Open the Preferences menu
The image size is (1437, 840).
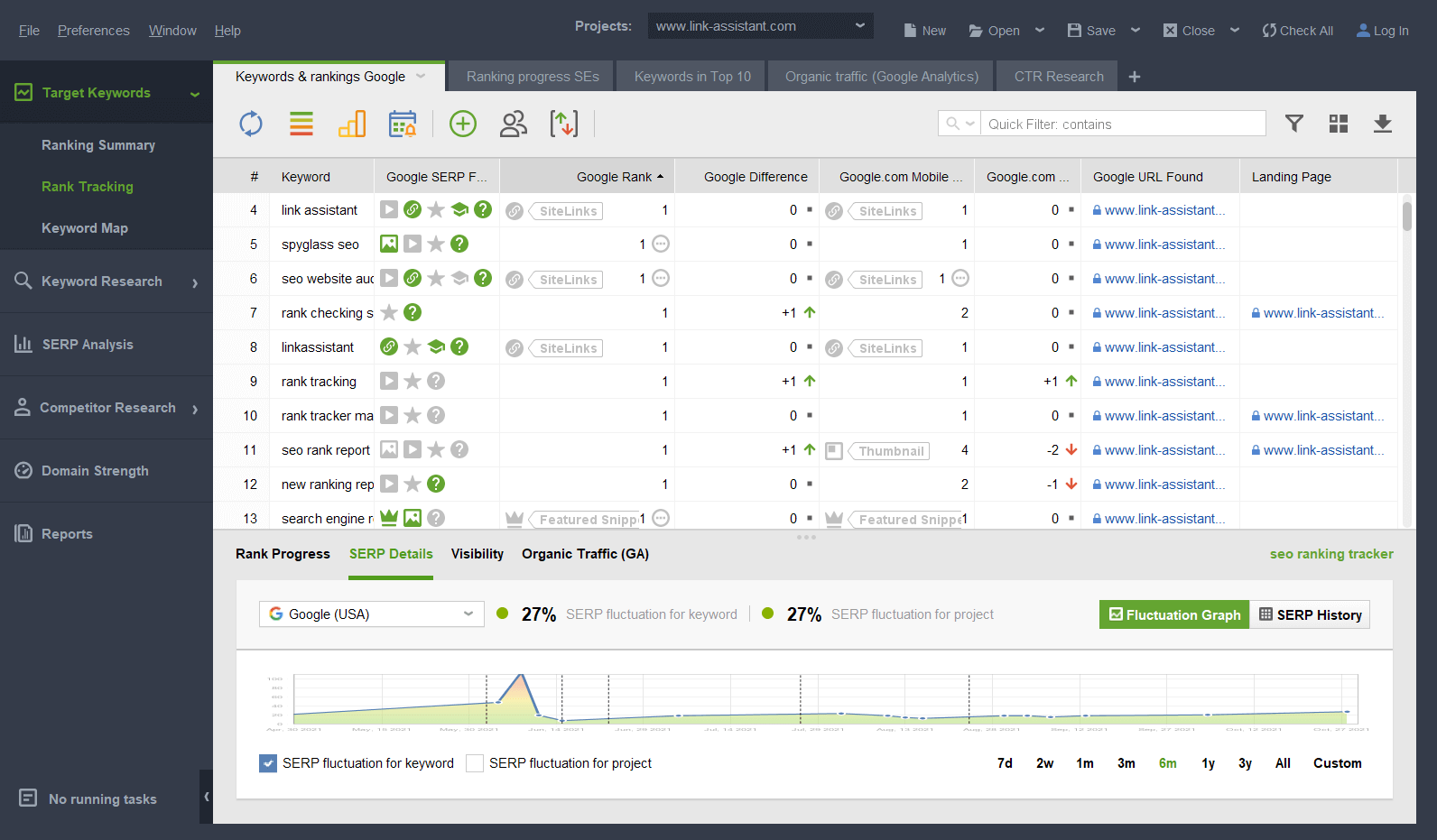pyautogui.click(x=94, y=31)
